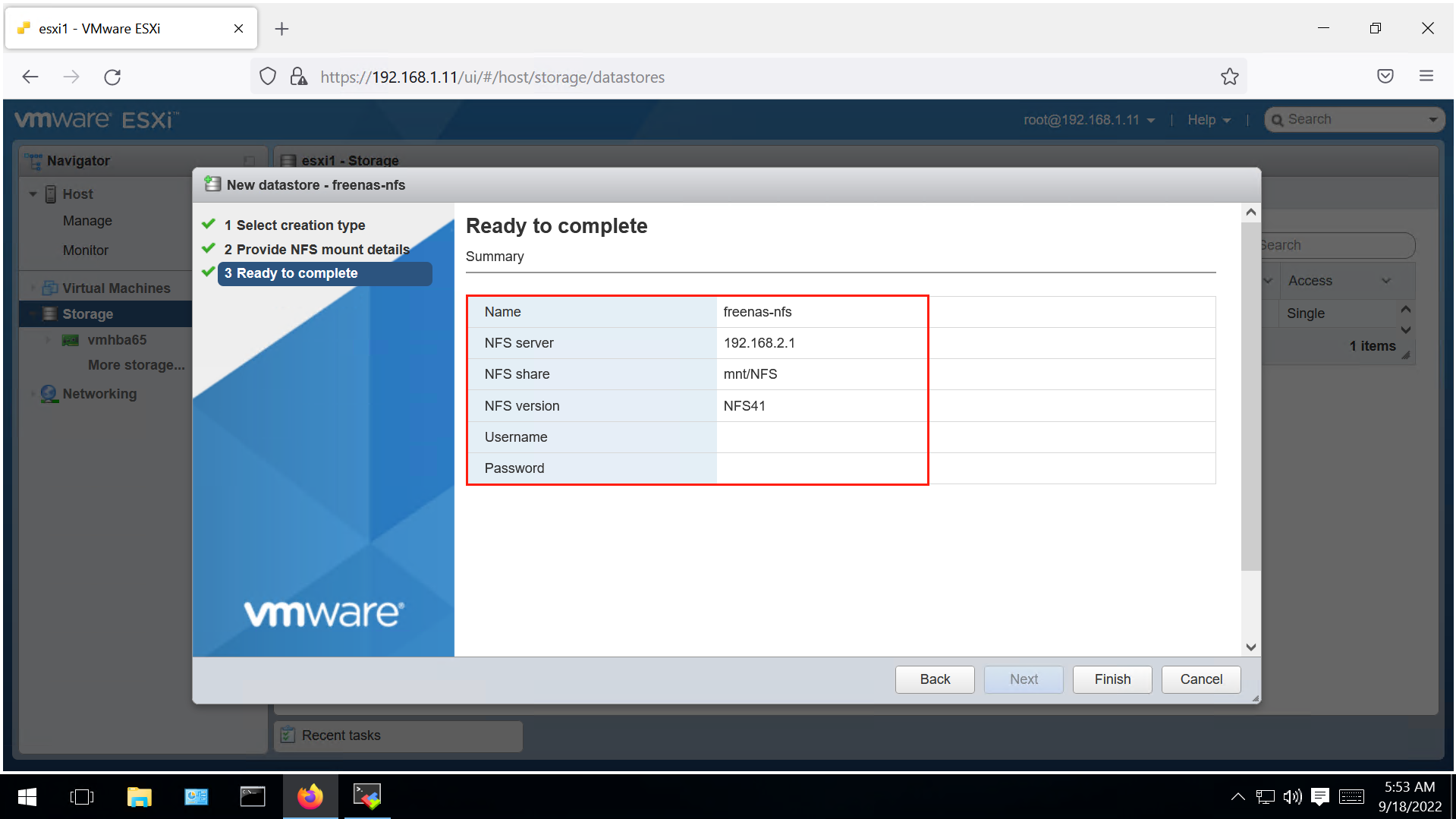Expand the Host node in the Navigator tree

[x=33, y=194]
